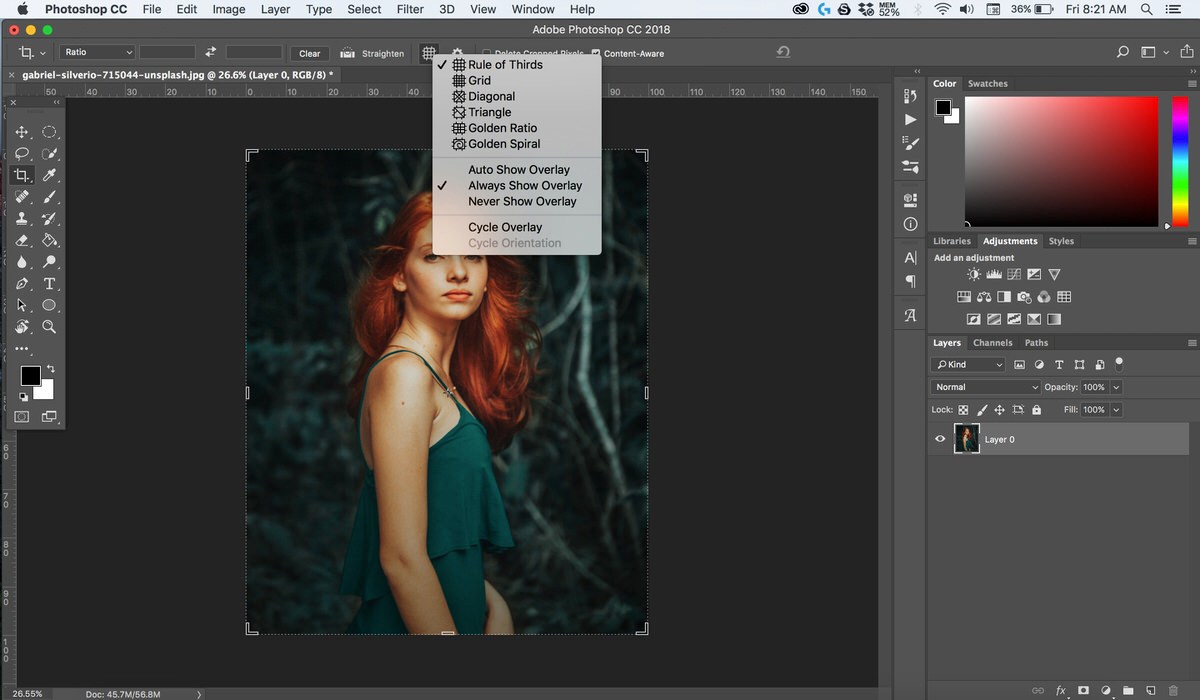Screen dimensions: 1200x700
Task: Toggle lock position
Action: pyautogui.click(x=1000, y=410)
